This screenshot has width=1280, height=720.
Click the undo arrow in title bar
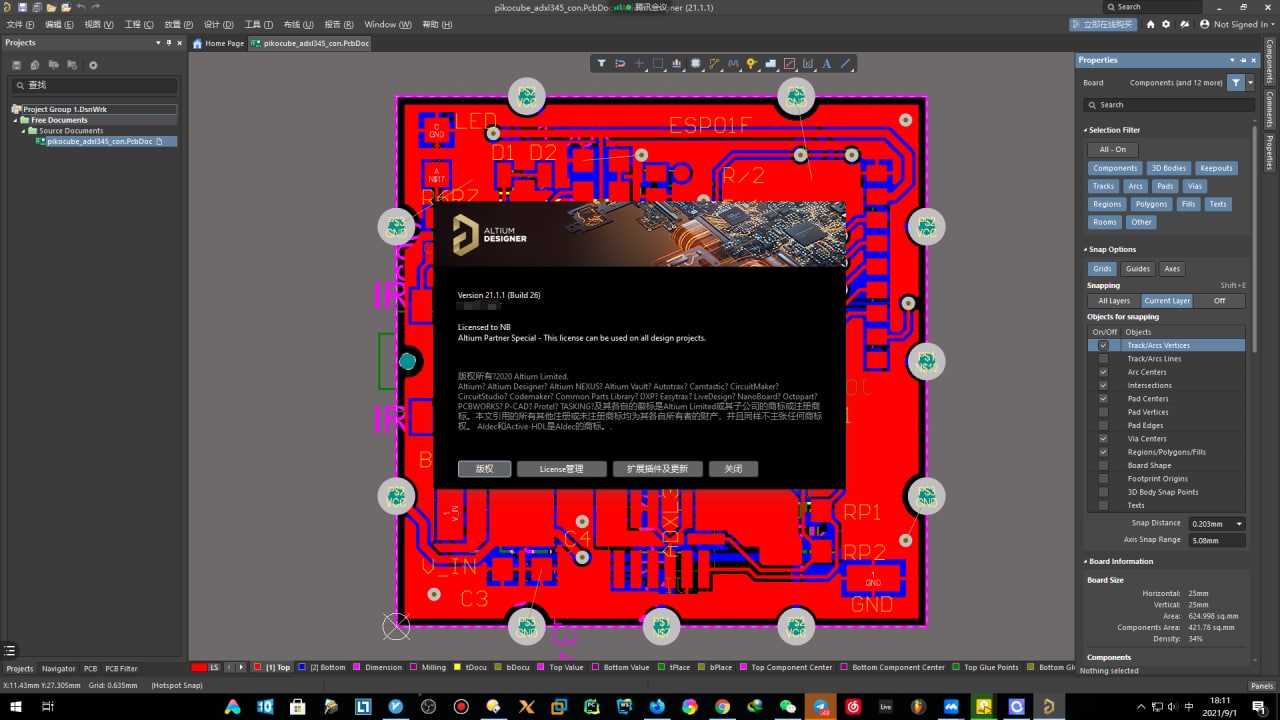point(81,7)
